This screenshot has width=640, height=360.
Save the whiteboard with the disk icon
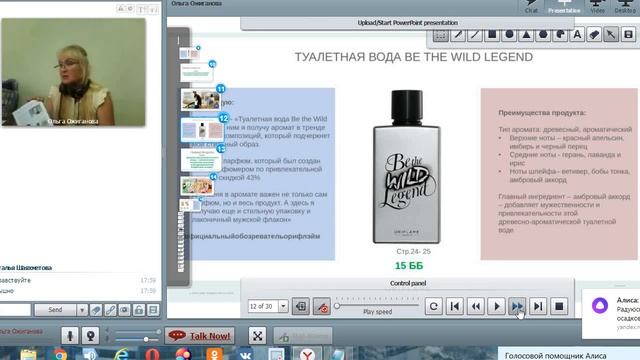(628, 35)
